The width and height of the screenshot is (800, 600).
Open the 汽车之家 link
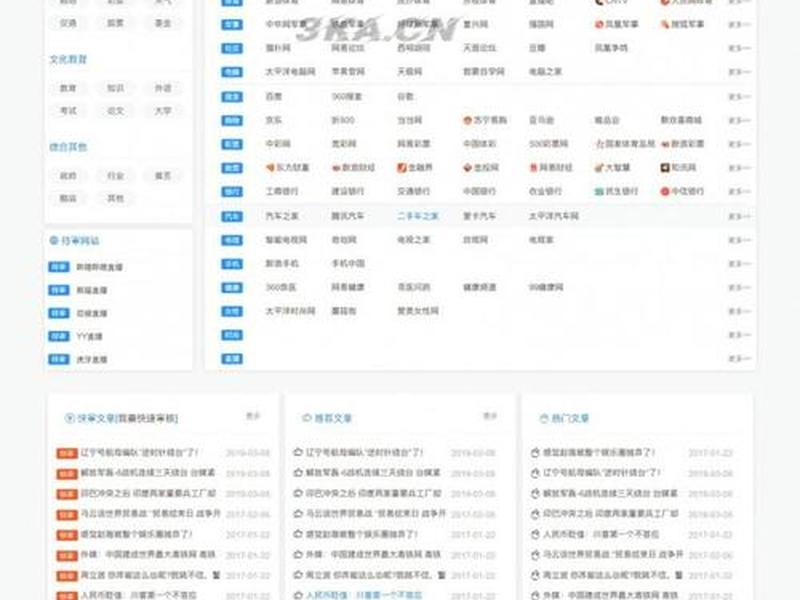click(x=282, y=216)
